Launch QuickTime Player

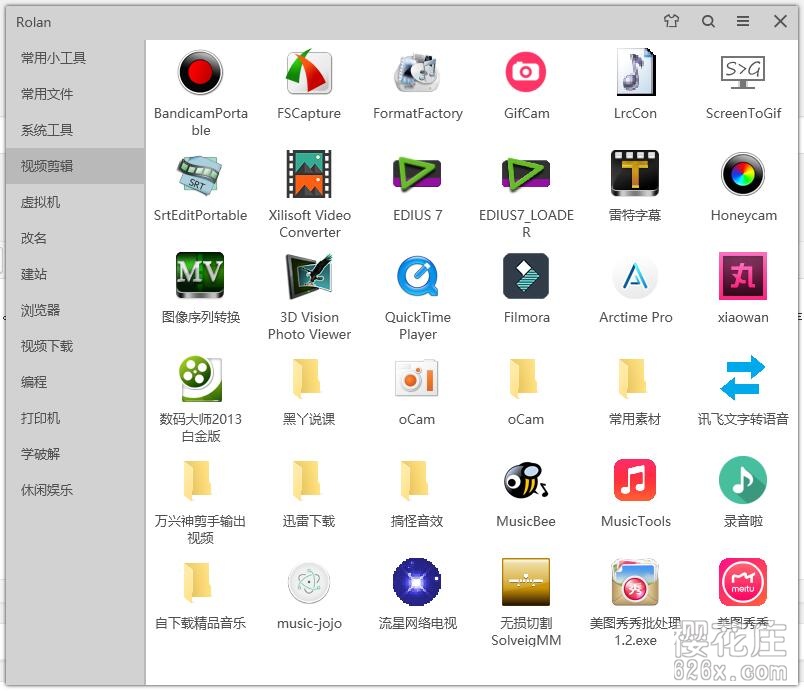tap(418, 276)
